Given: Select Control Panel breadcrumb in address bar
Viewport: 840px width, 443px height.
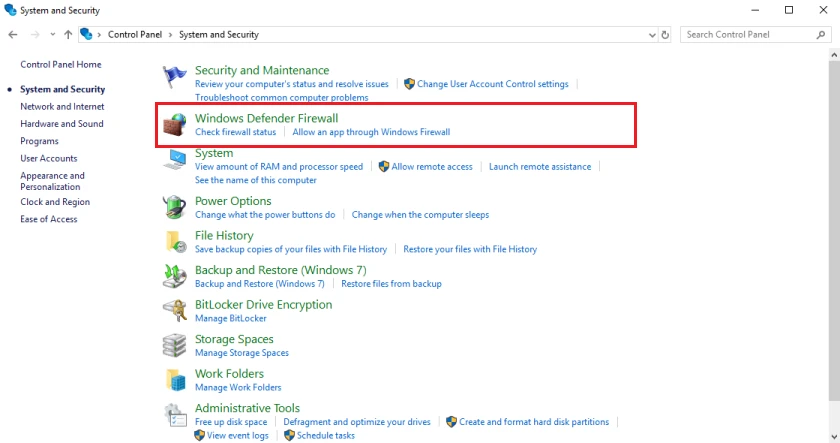Looking at the screenshot, I should click(x=135, y=35).
